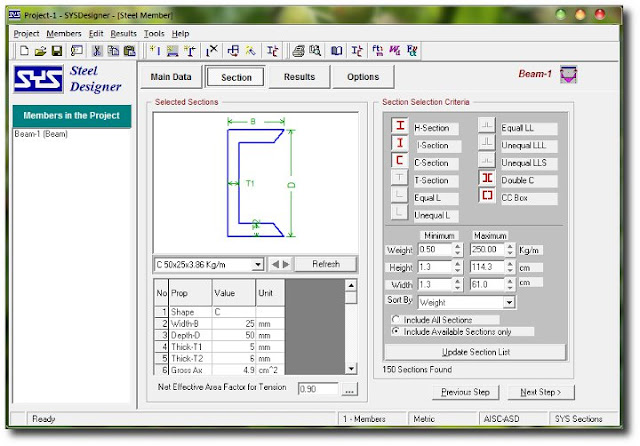This screenshot has width=640, height=446.
Task: Select the I-Section shape icon
Action: click(400, 143)
